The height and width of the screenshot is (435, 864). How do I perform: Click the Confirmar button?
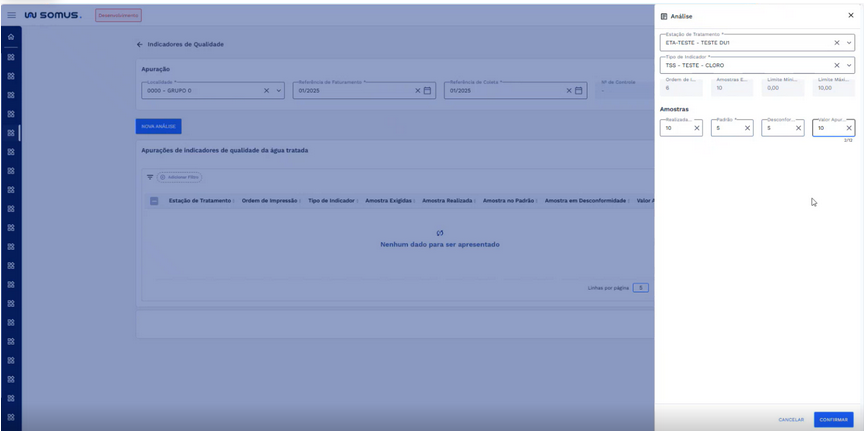[x=833, y=419]
